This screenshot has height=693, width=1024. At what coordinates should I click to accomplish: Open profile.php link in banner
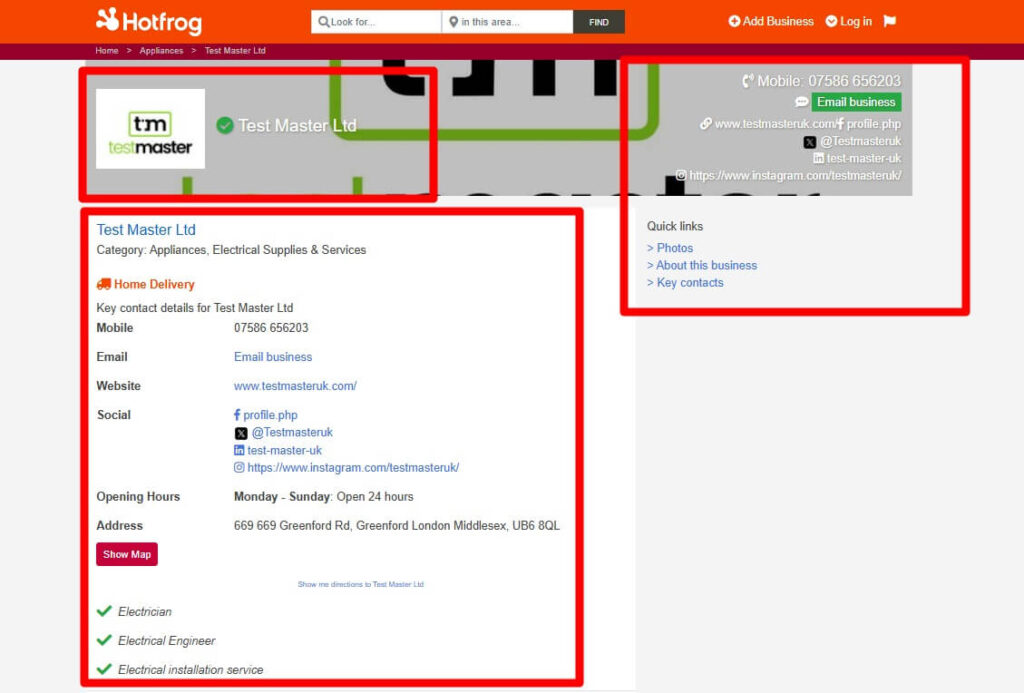tap(874, 123)
